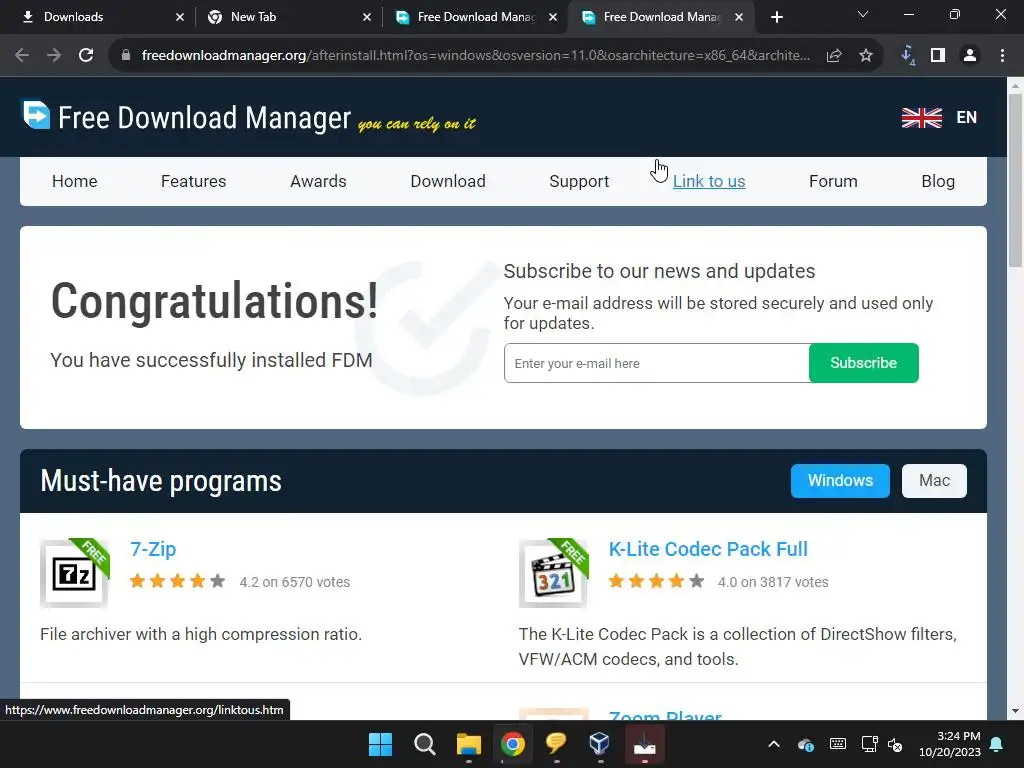Click the e-mail input field

click(656, 363)
